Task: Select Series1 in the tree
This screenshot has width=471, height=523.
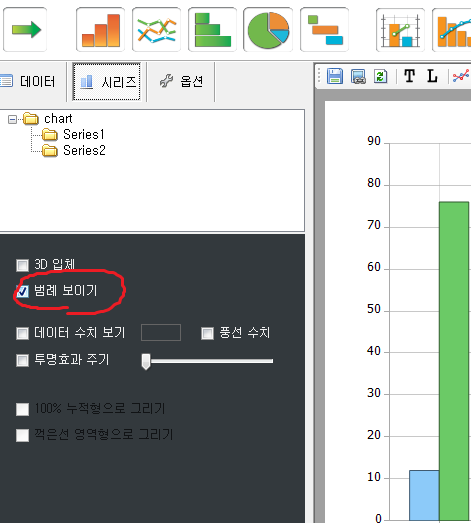Action: pyautogui.click(x=73, y=134)
